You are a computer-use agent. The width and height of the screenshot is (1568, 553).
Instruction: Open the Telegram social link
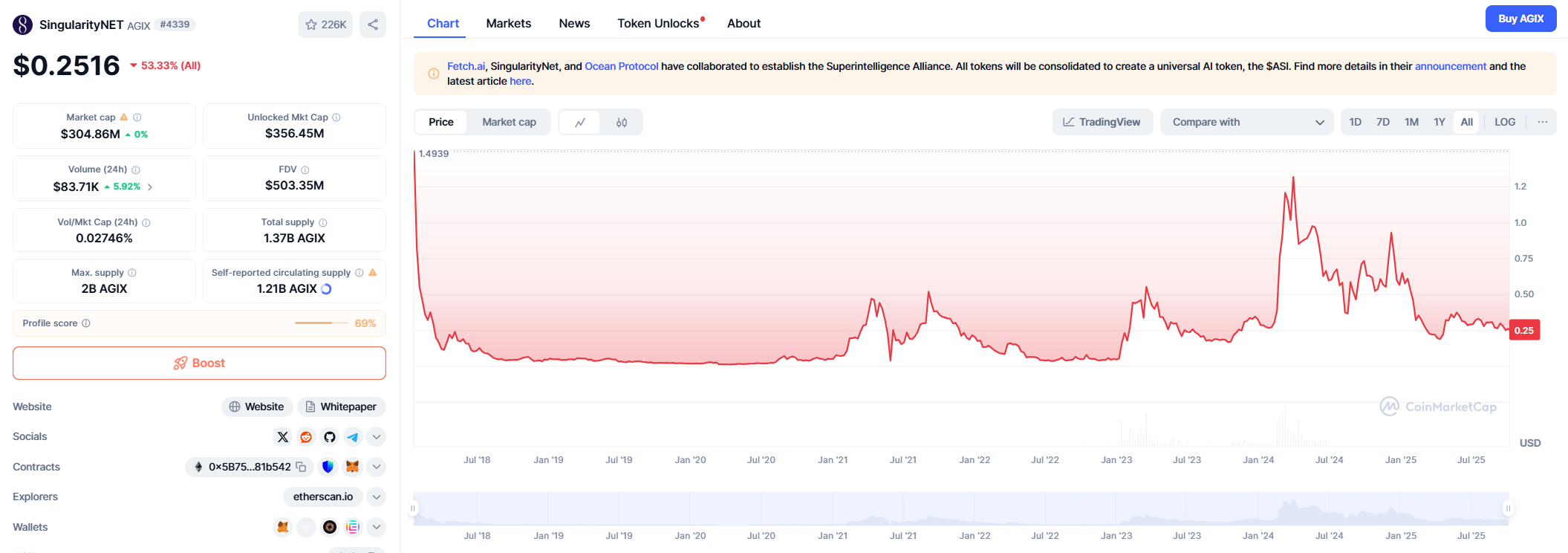pyautogui.click(x=353, y=437)
